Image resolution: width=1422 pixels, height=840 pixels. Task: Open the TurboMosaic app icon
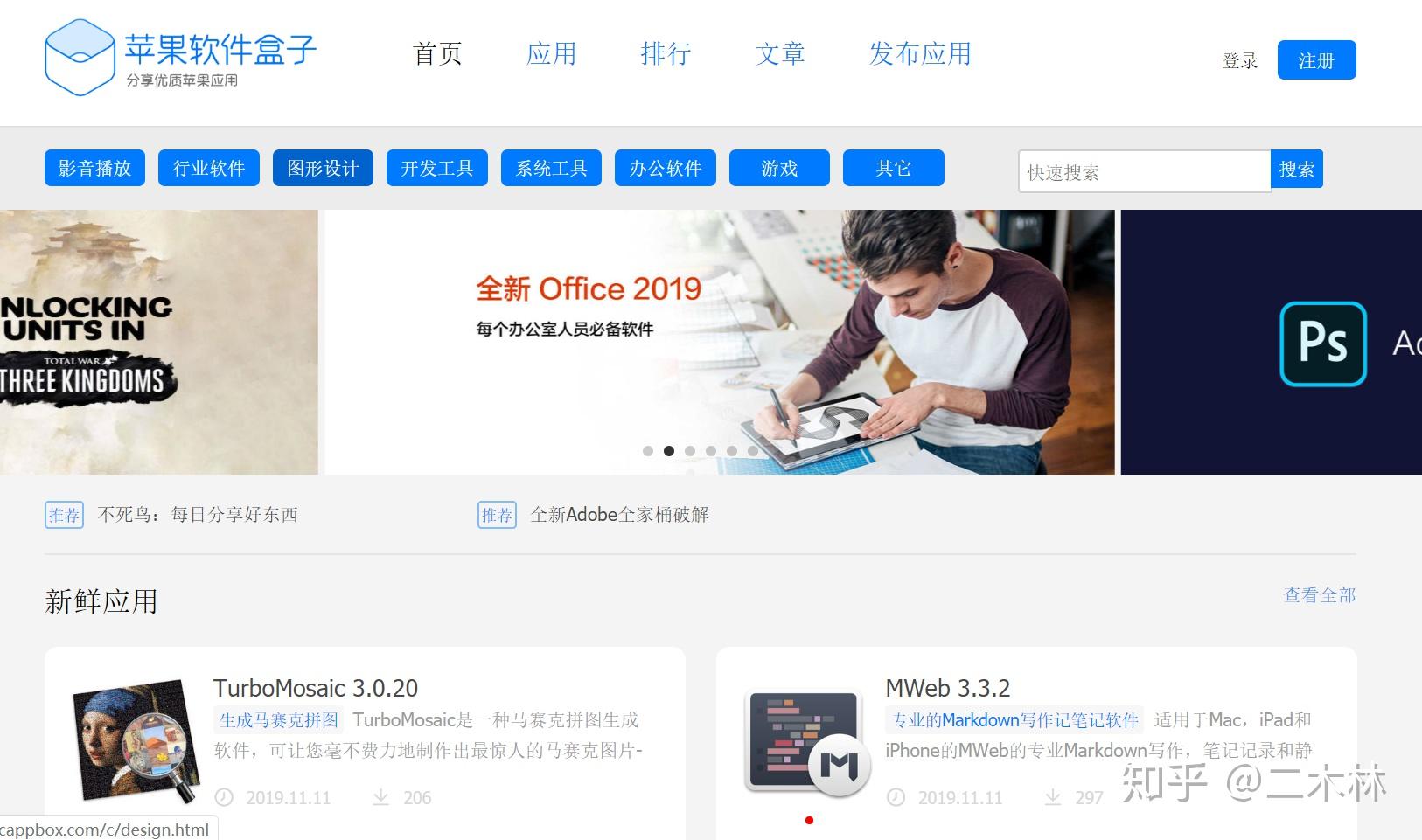click(136, 741)
